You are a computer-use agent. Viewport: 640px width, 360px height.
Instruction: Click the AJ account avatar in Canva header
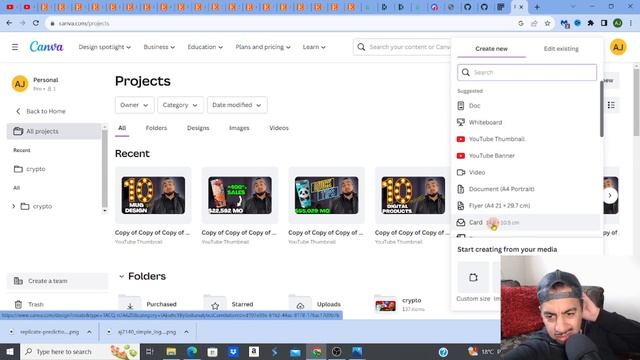pos(618,47)
